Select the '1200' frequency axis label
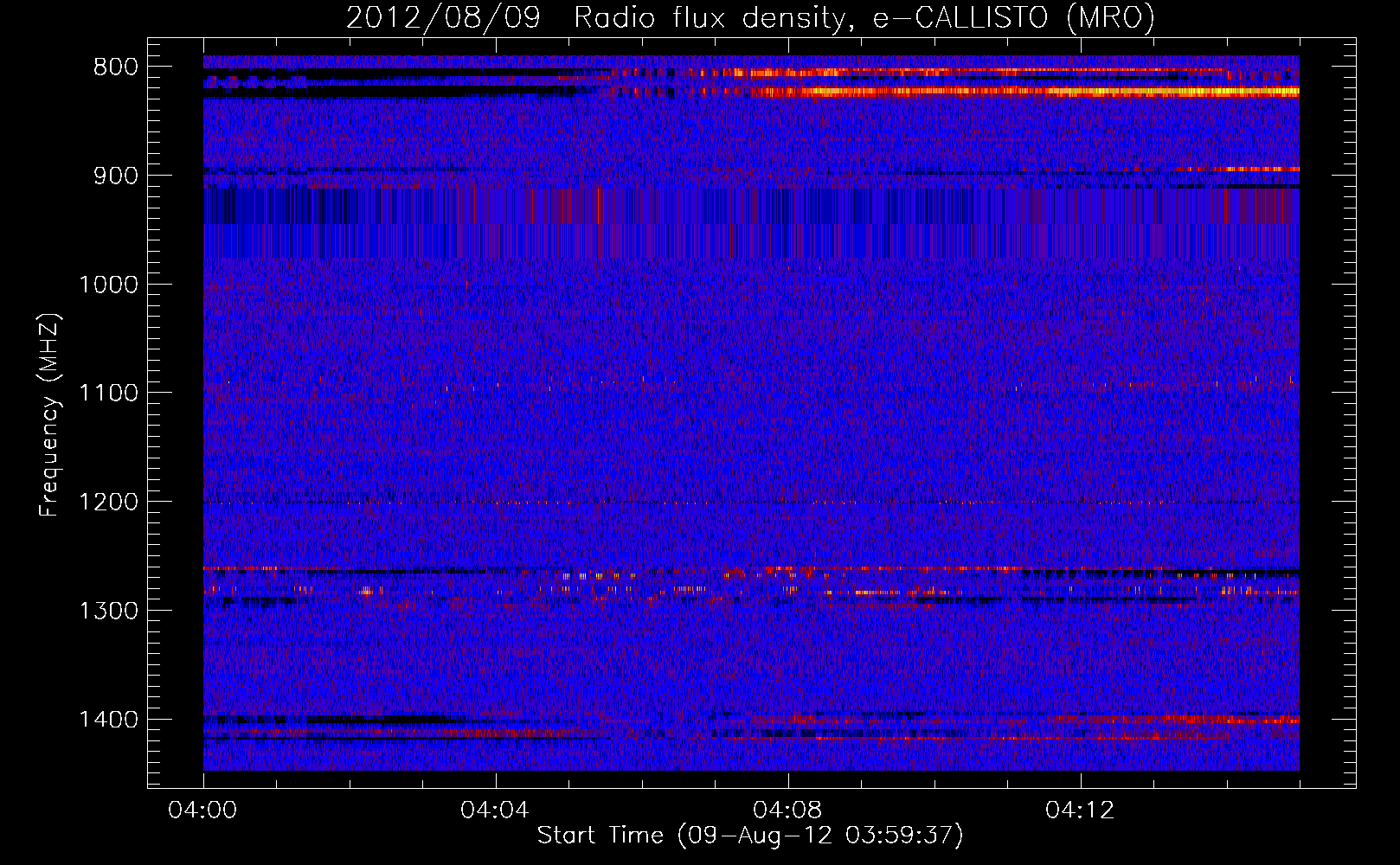Screen dimensions: 1400x865 click(108, 503)
